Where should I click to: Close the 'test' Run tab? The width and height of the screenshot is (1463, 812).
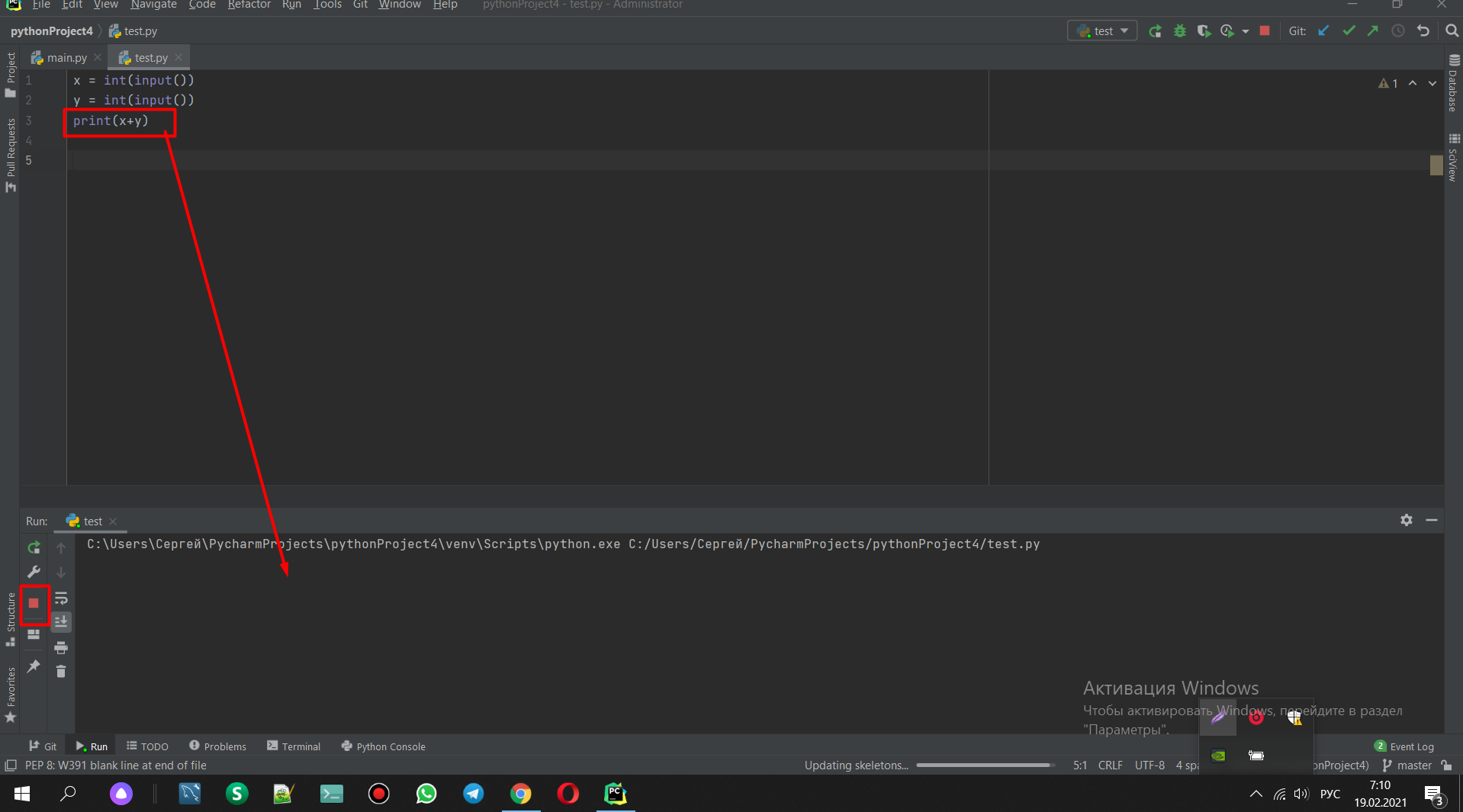pyautogui.click(x=113, y=522)
